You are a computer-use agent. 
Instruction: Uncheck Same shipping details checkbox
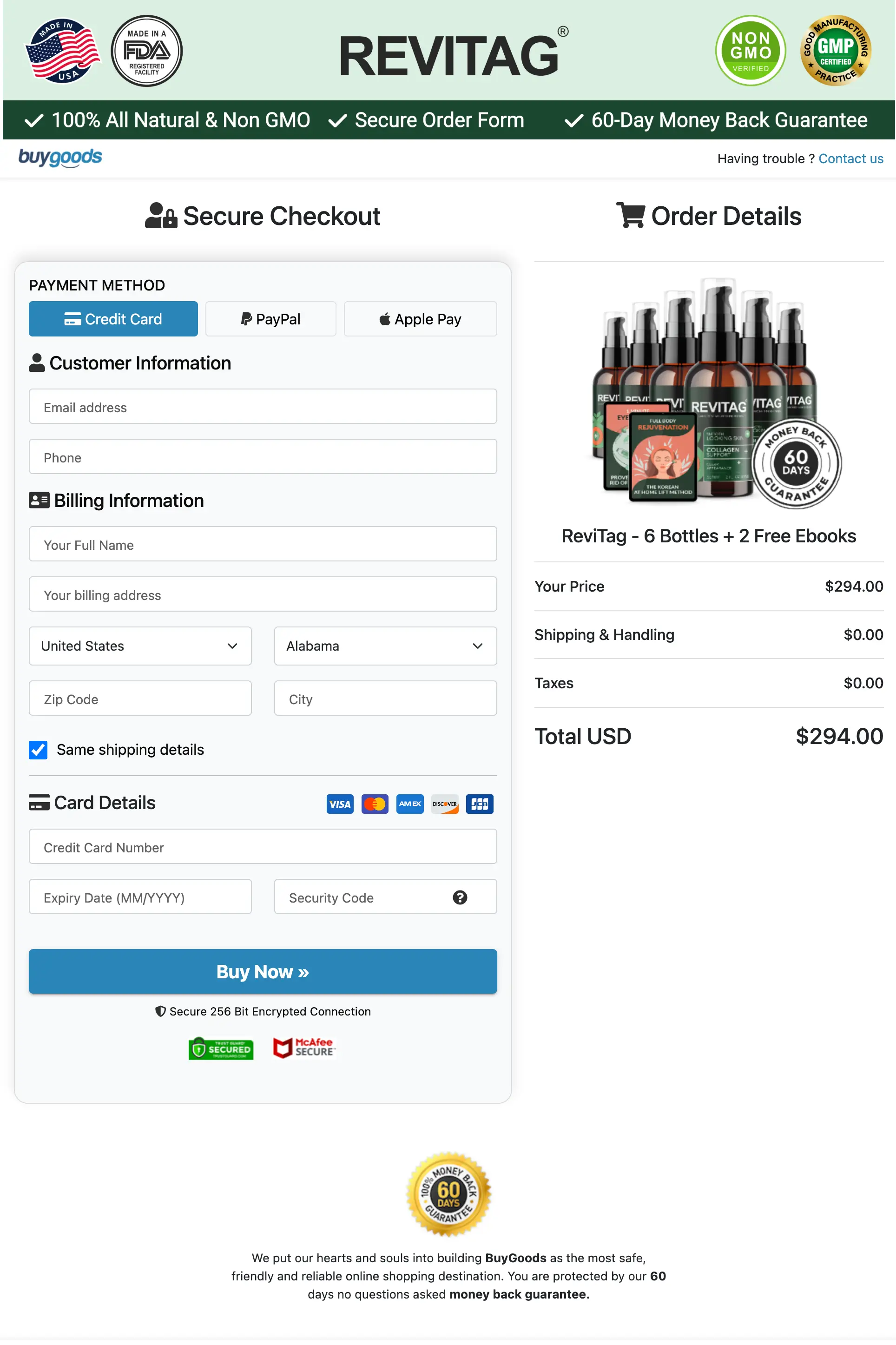tap(38, 750)
